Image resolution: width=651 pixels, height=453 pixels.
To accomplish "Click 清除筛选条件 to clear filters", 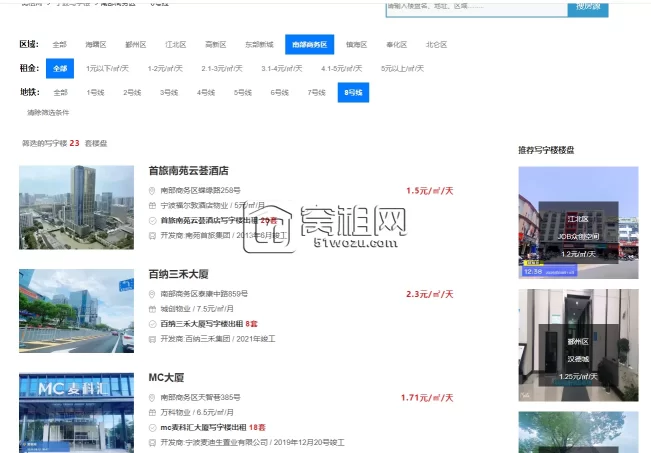I will (x=48, y=113).
